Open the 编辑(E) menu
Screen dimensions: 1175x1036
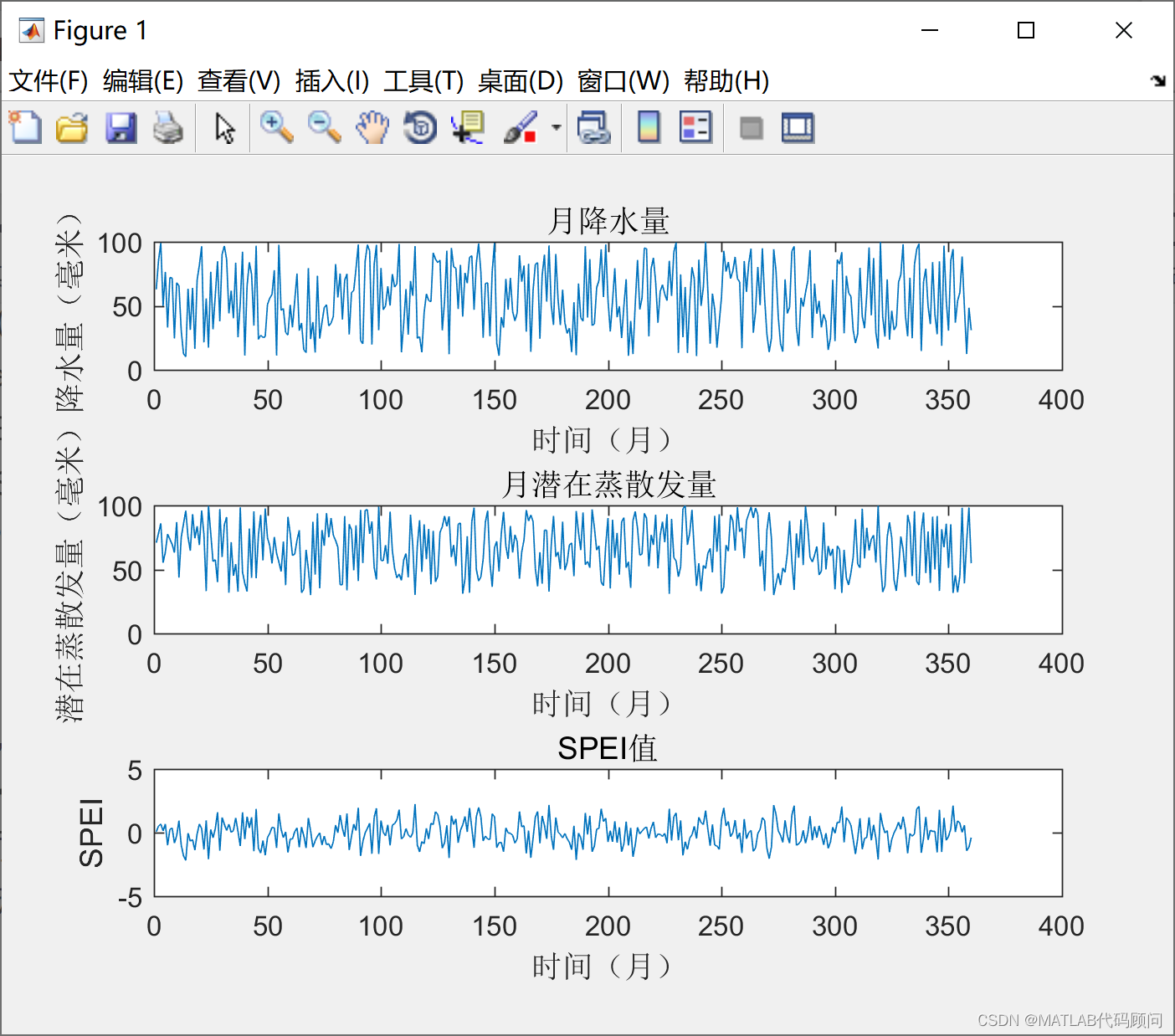click(143, 81)
